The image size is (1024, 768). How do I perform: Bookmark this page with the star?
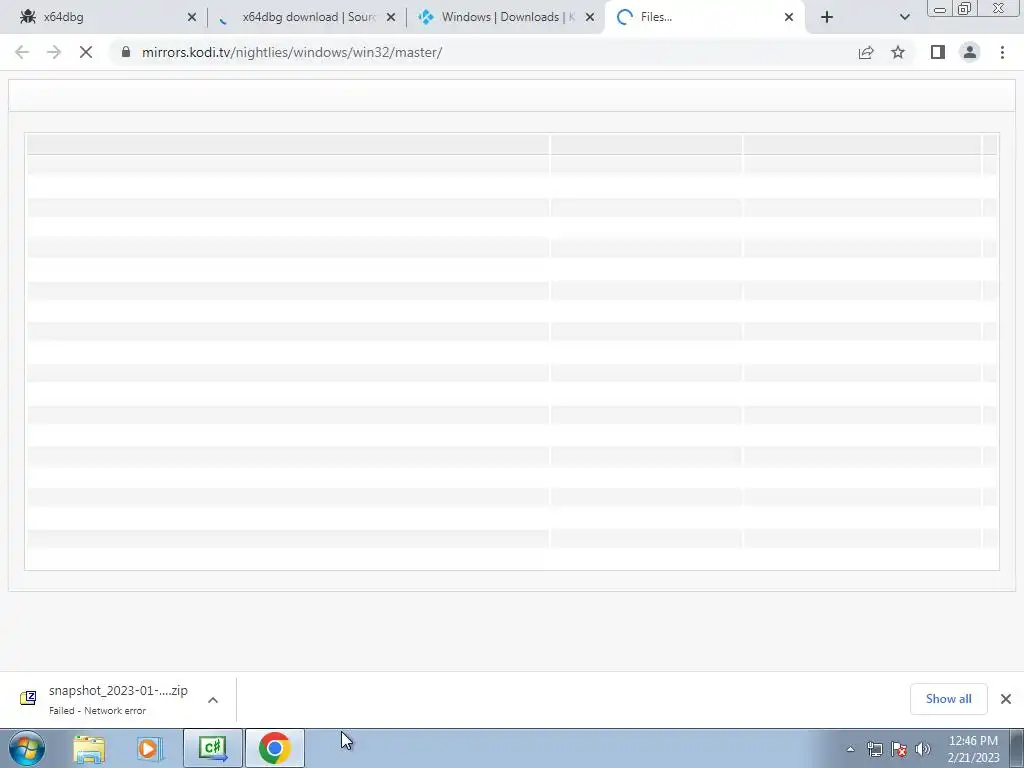tap(898, 52)
